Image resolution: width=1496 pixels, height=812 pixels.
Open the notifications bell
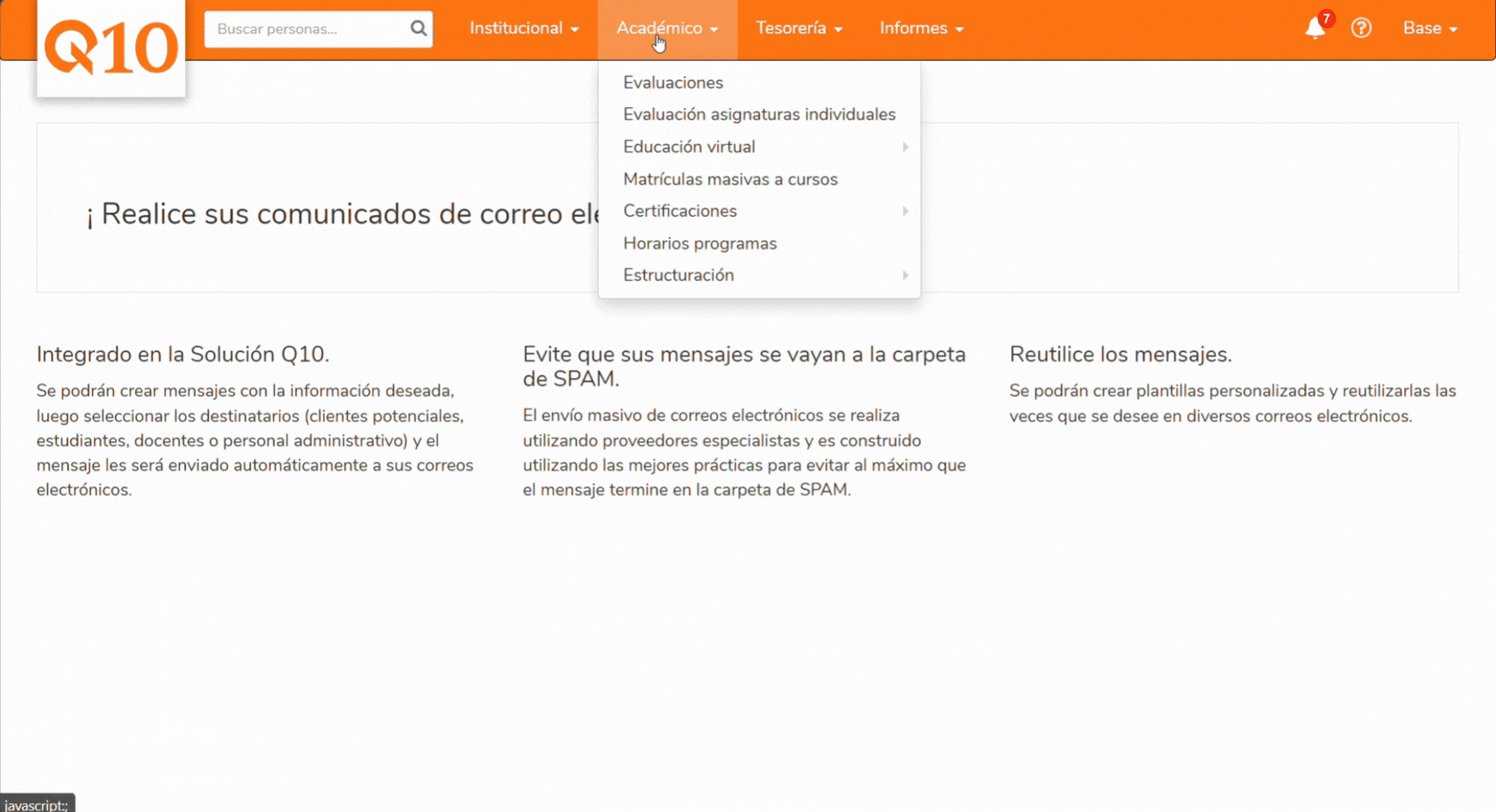point(1315,28)
